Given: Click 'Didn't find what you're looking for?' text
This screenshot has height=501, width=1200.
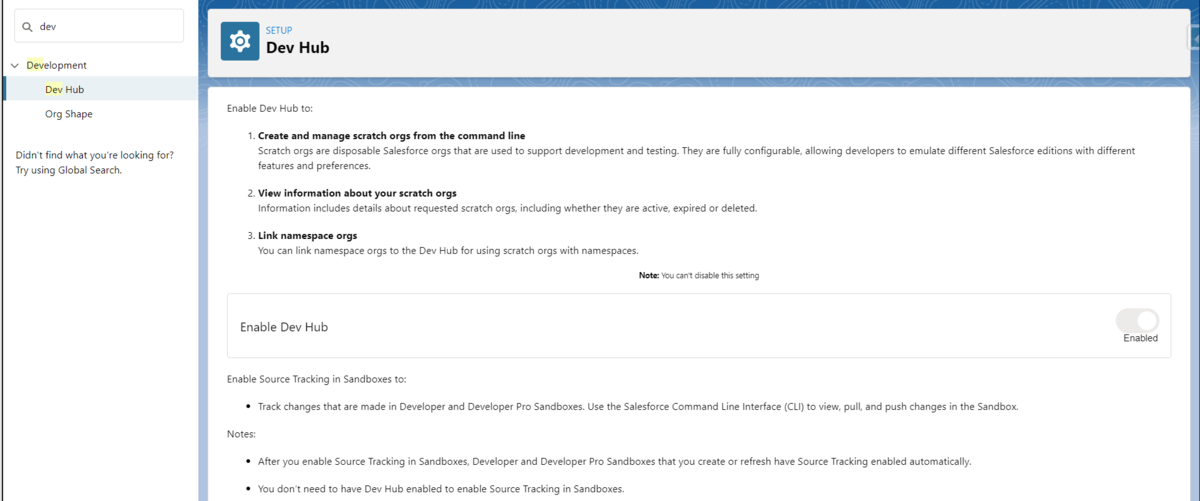Looking at the screenshot, I should coord(95,155).
